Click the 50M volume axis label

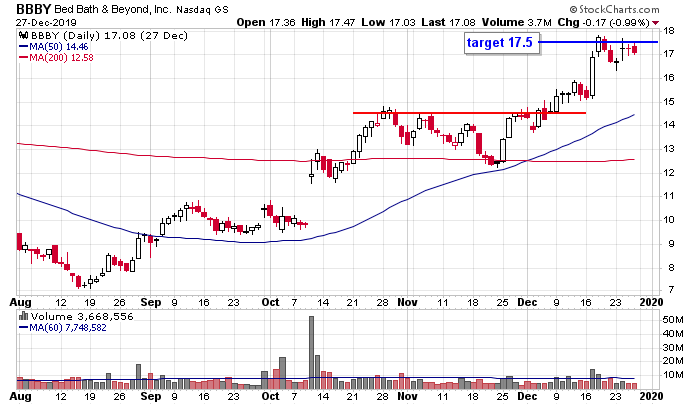(673, 320)
